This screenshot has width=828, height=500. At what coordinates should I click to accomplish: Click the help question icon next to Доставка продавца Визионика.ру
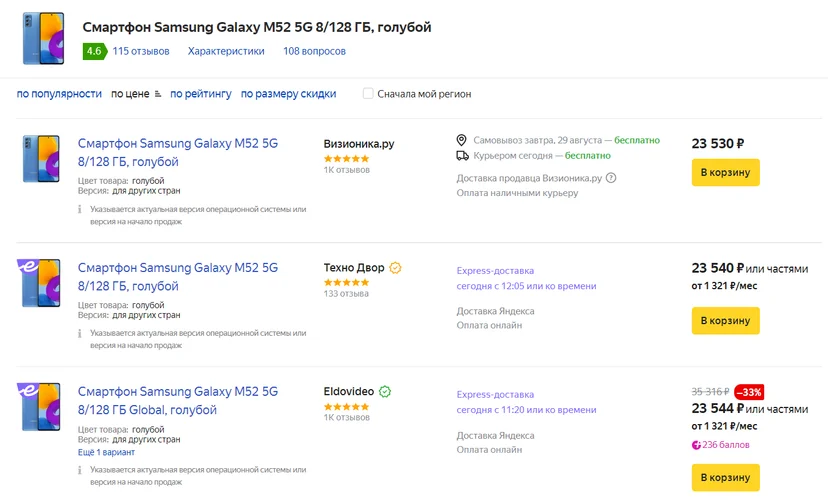click(611, 178)
